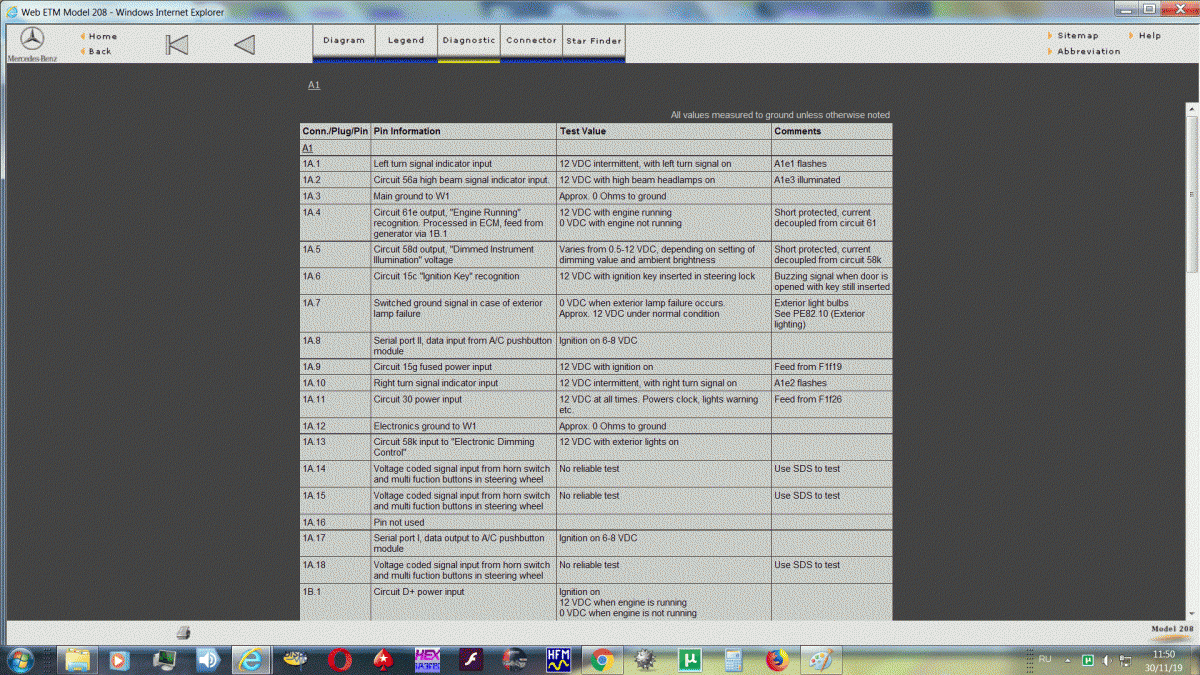
Task: Switch to the Diagram tab
Action: click(344, 41)
